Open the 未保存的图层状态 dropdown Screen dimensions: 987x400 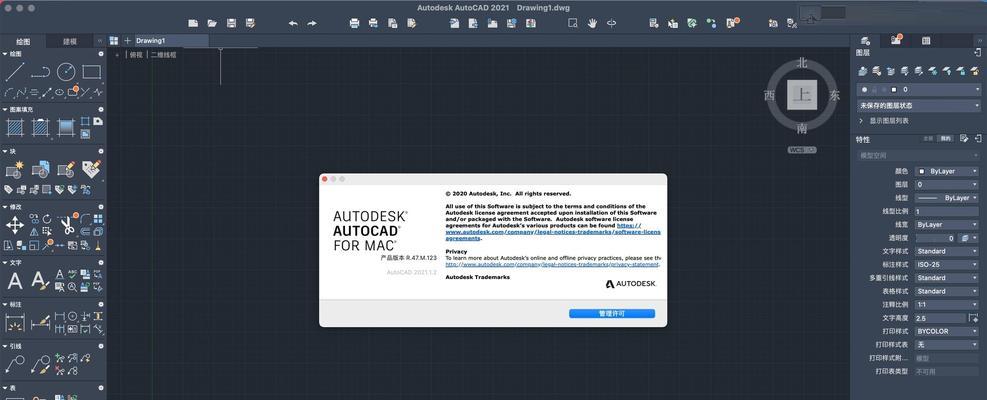tap(920, 105)
